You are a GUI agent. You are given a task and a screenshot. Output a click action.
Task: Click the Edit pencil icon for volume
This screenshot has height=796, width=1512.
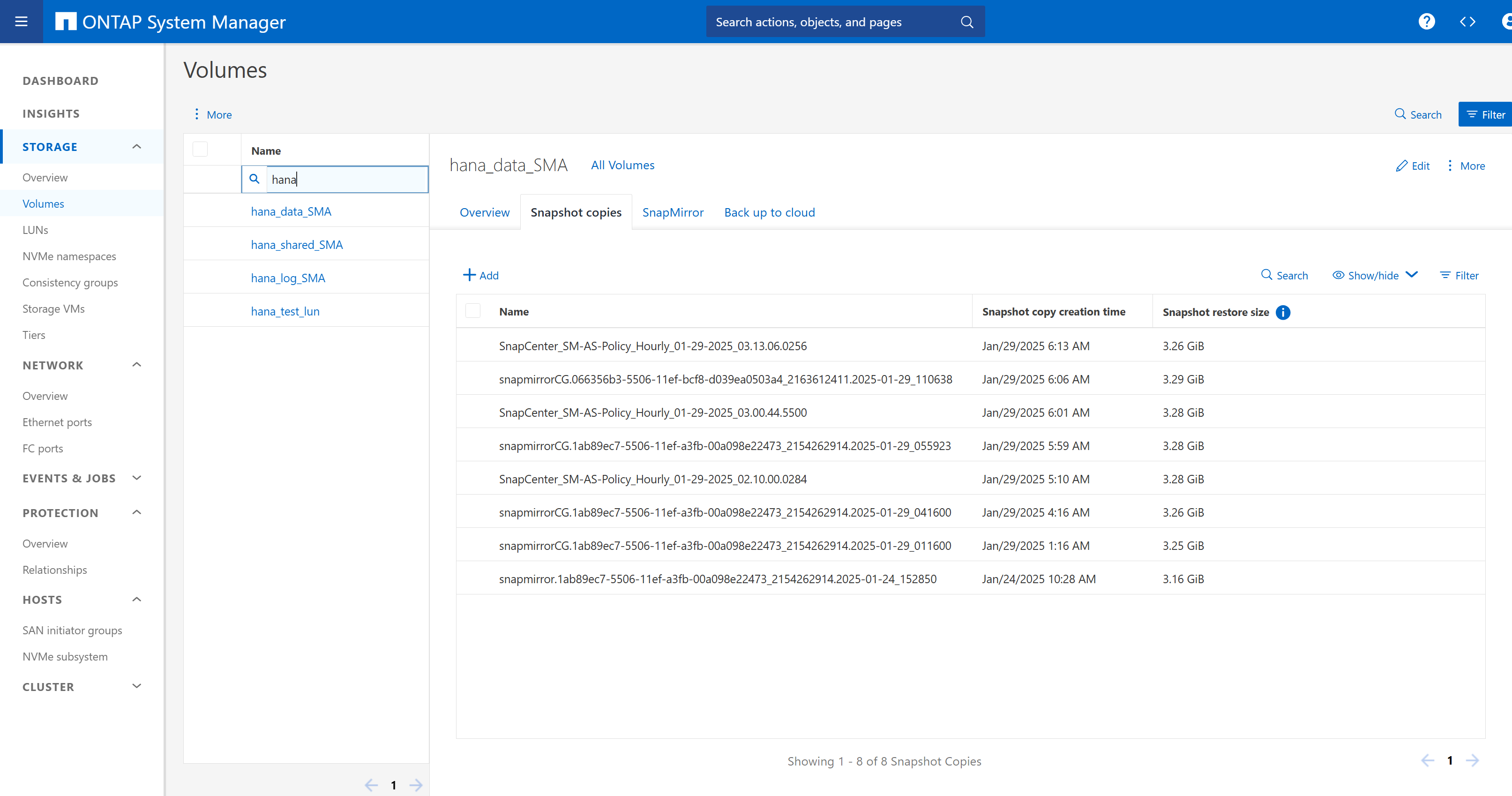point(1402,166)
